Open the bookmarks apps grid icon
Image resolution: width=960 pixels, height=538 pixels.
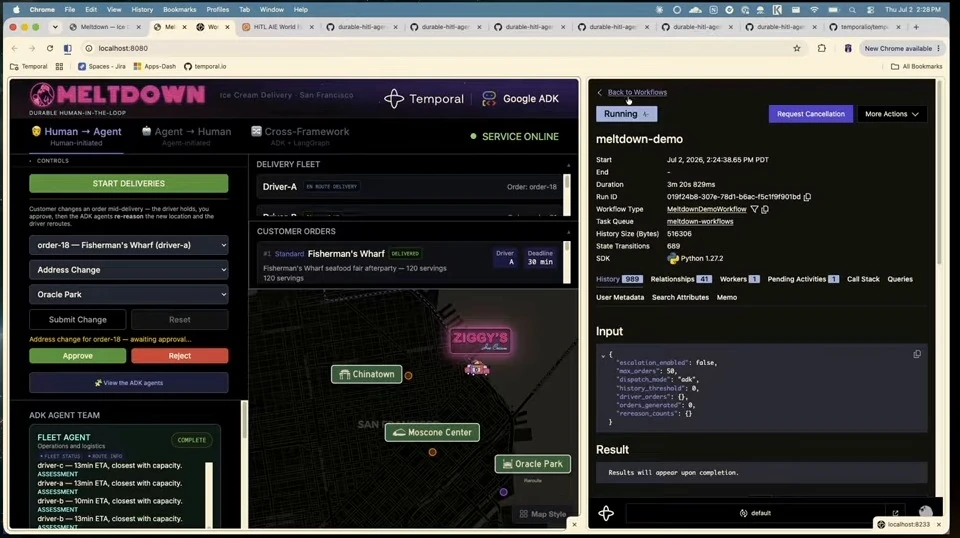click(59, 66)
